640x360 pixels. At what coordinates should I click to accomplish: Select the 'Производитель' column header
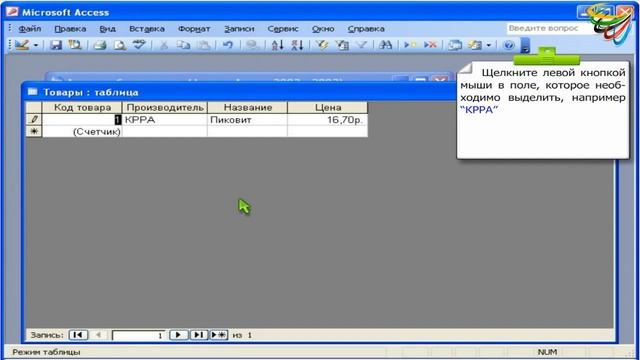[x=165, y=107]
